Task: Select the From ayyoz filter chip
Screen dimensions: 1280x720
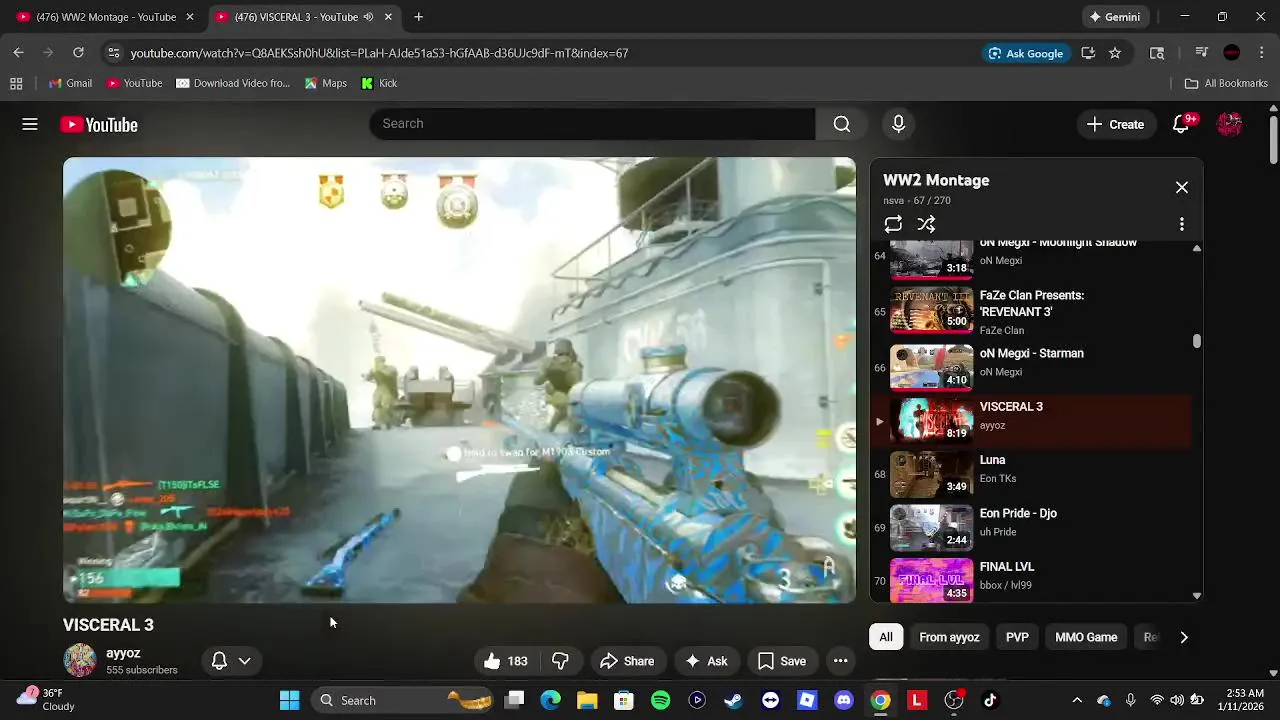Action: click(949, 637)
